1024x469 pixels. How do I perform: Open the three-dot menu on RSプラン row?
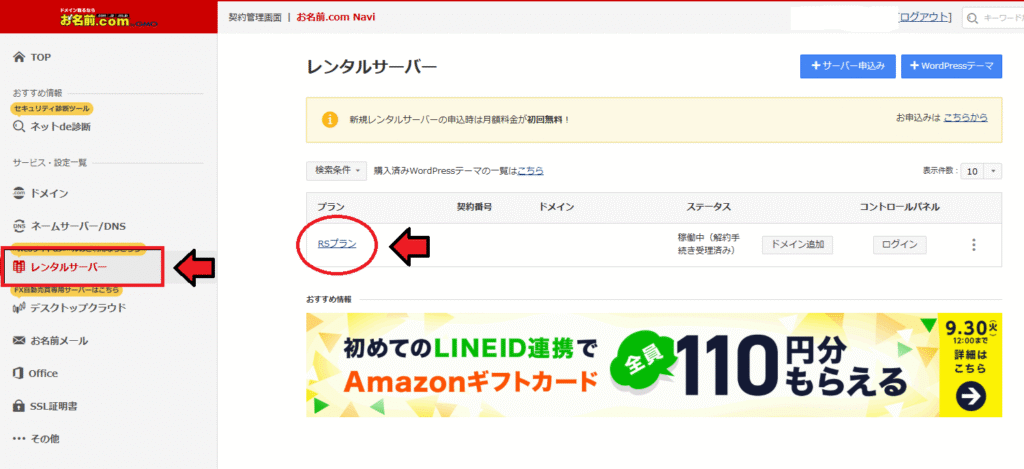974,245
